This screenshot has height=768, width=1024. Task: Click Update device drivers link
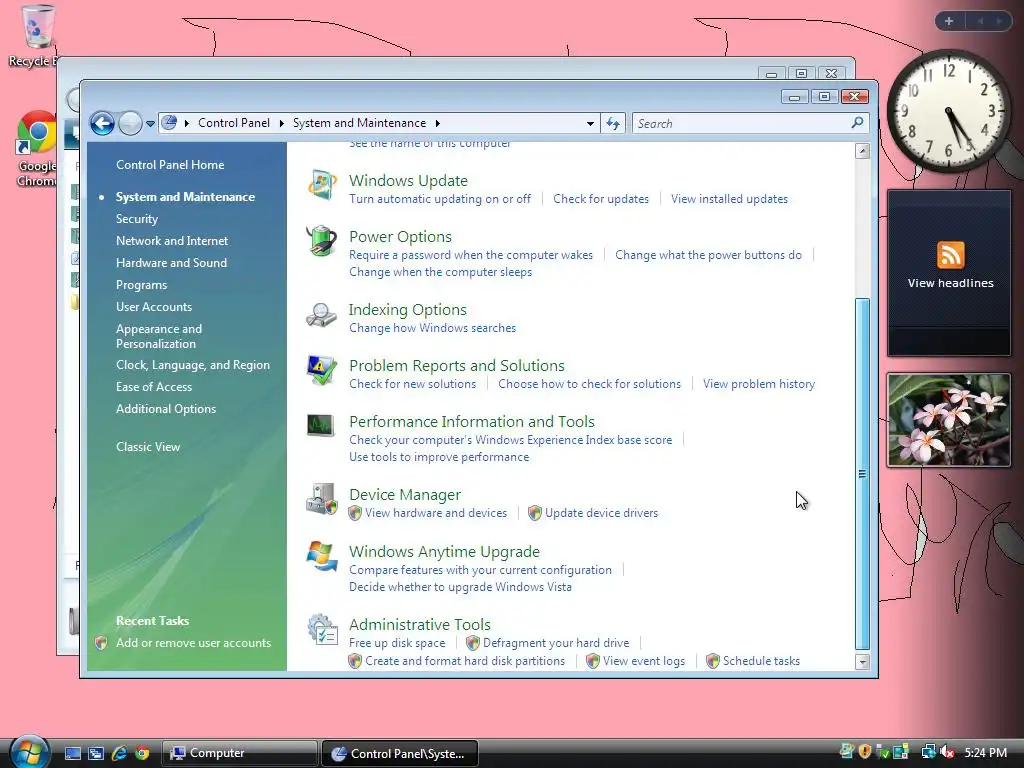(x=601, y=513)
